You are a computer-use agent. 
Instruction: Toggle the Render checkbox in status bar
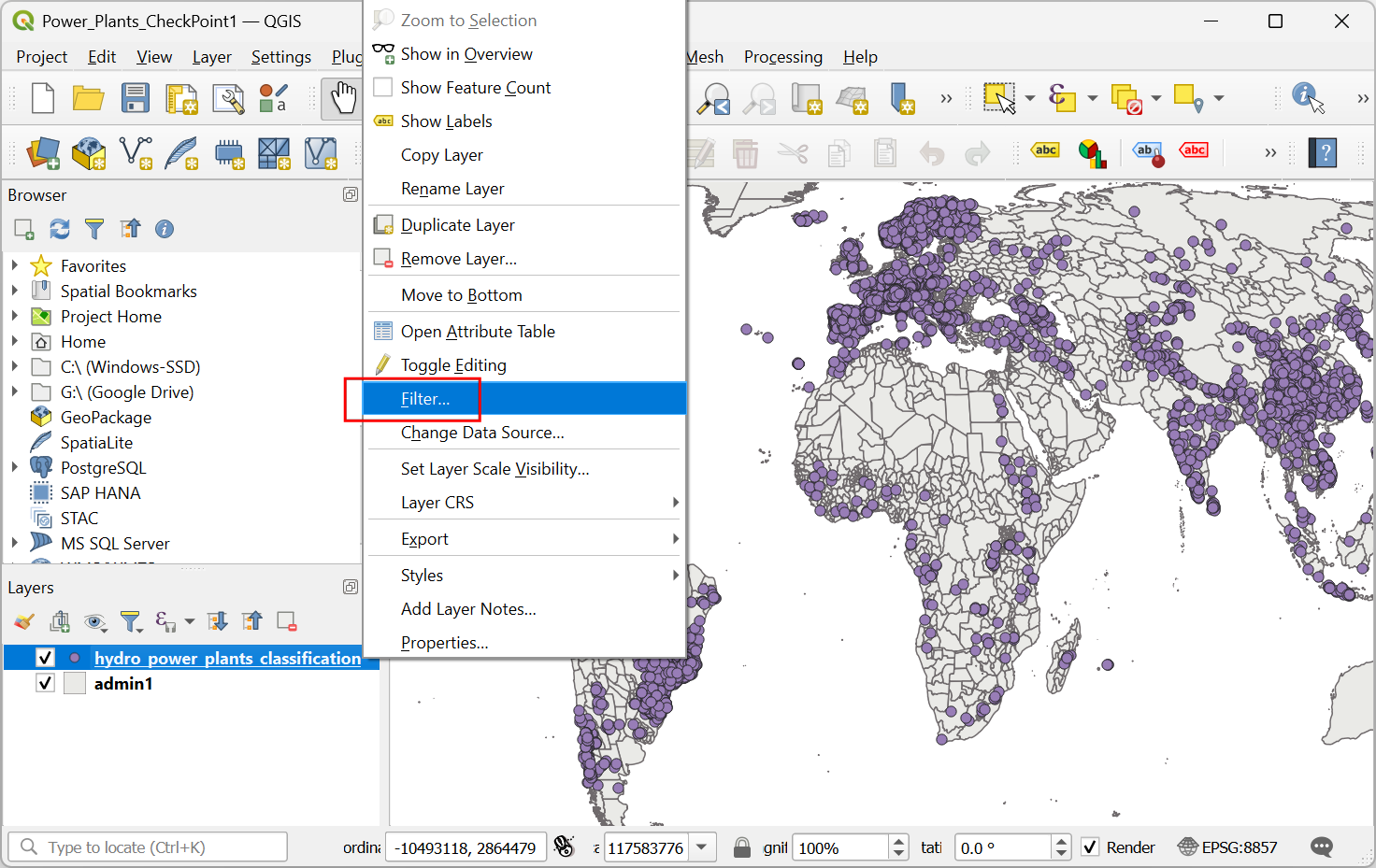pos(1090,847)
